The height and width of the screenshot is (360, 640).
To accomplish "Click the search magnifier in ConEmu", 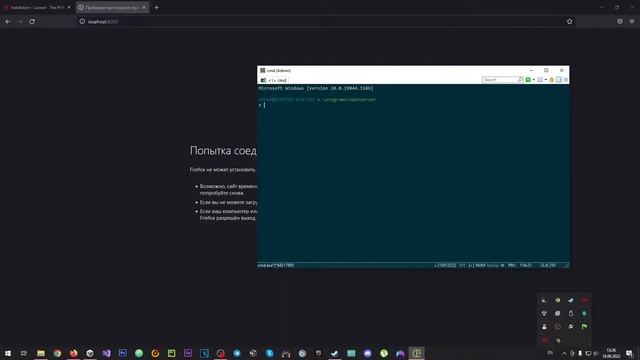I will (x=521, y=80).
